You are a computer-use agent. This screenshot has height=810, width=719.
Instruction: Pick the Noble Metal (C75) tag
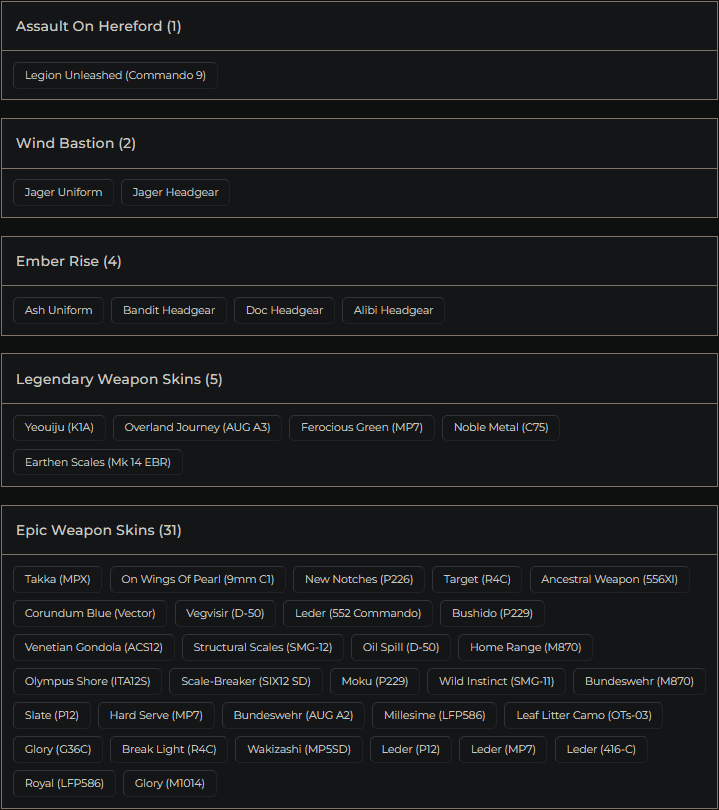coord(501,427)
